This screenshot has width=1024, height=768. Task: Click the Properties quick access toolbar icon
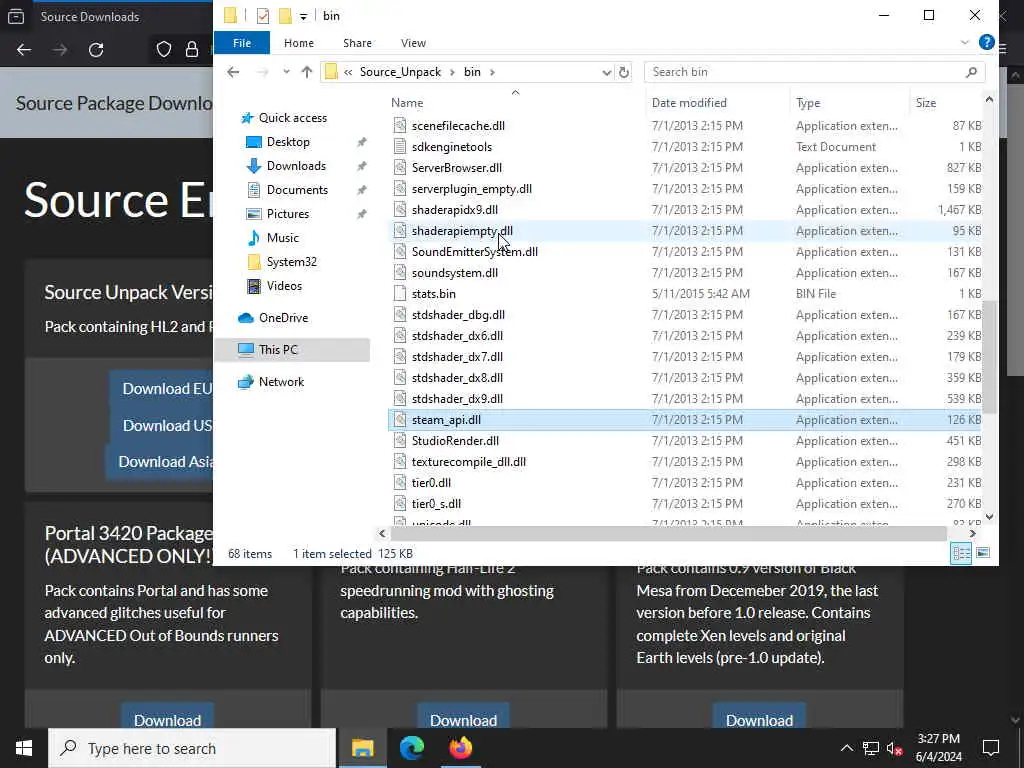pos(263,16)
